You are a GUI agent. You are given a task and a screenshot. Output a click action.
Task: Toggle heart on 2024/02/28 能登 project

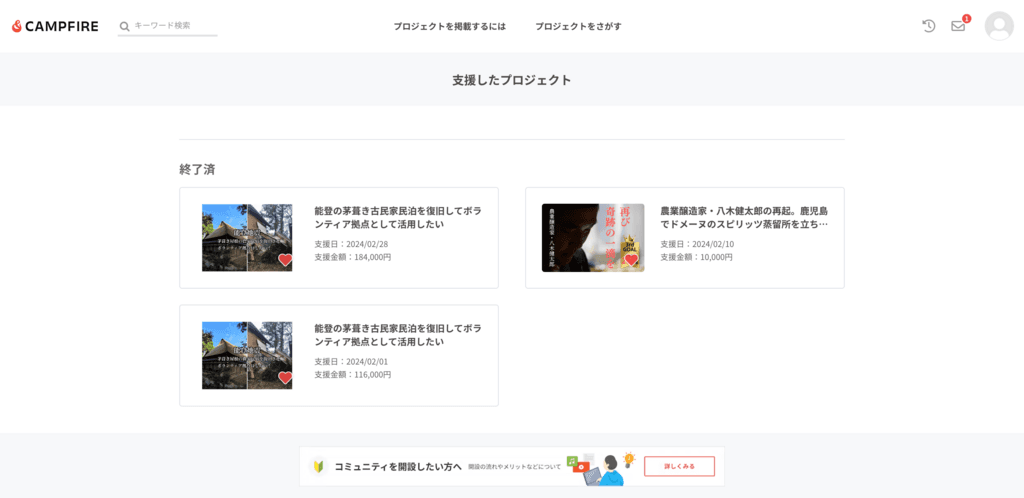[285, 260]
